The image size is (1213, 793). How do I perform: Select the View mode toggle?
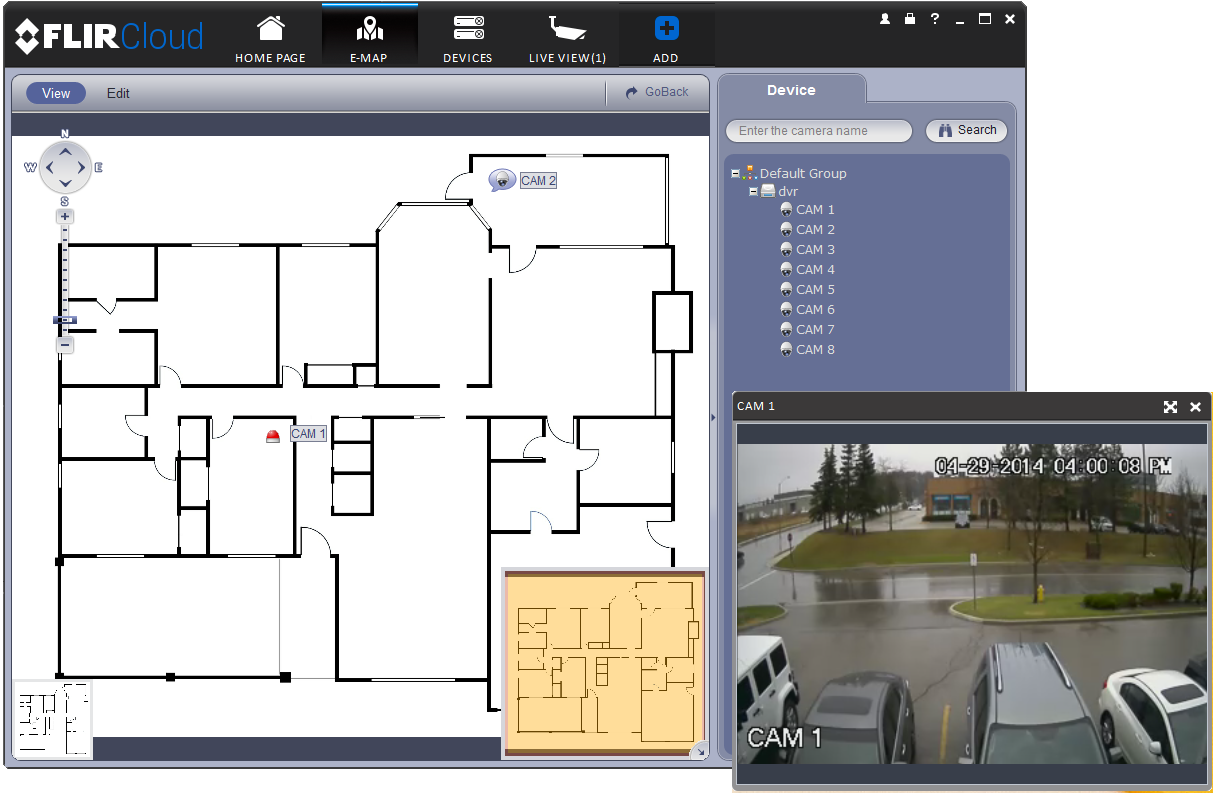[56, 93]
